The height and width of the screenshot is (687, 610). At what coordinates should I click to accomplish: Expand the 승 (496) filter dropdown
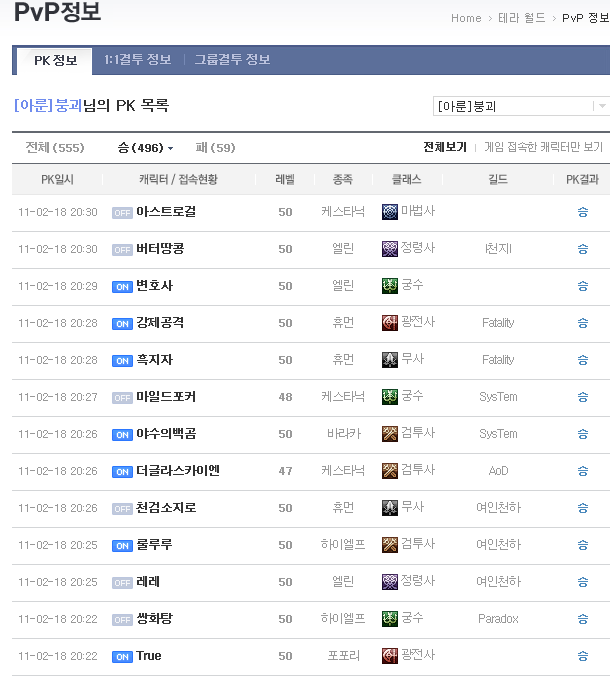(x=145, y=148)
